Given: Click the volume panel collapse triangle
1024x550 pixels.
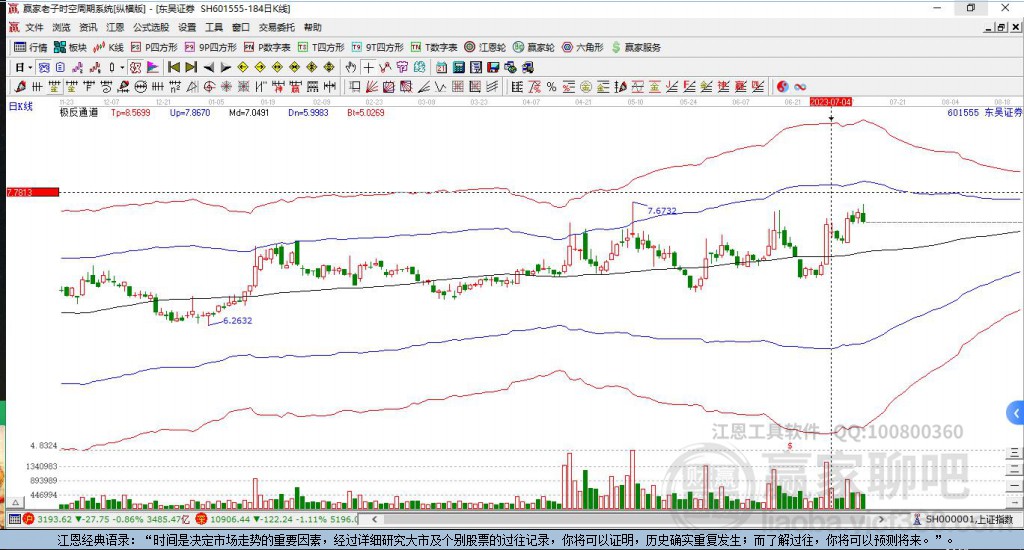Looking at the screenshot, I should (16, 502).
